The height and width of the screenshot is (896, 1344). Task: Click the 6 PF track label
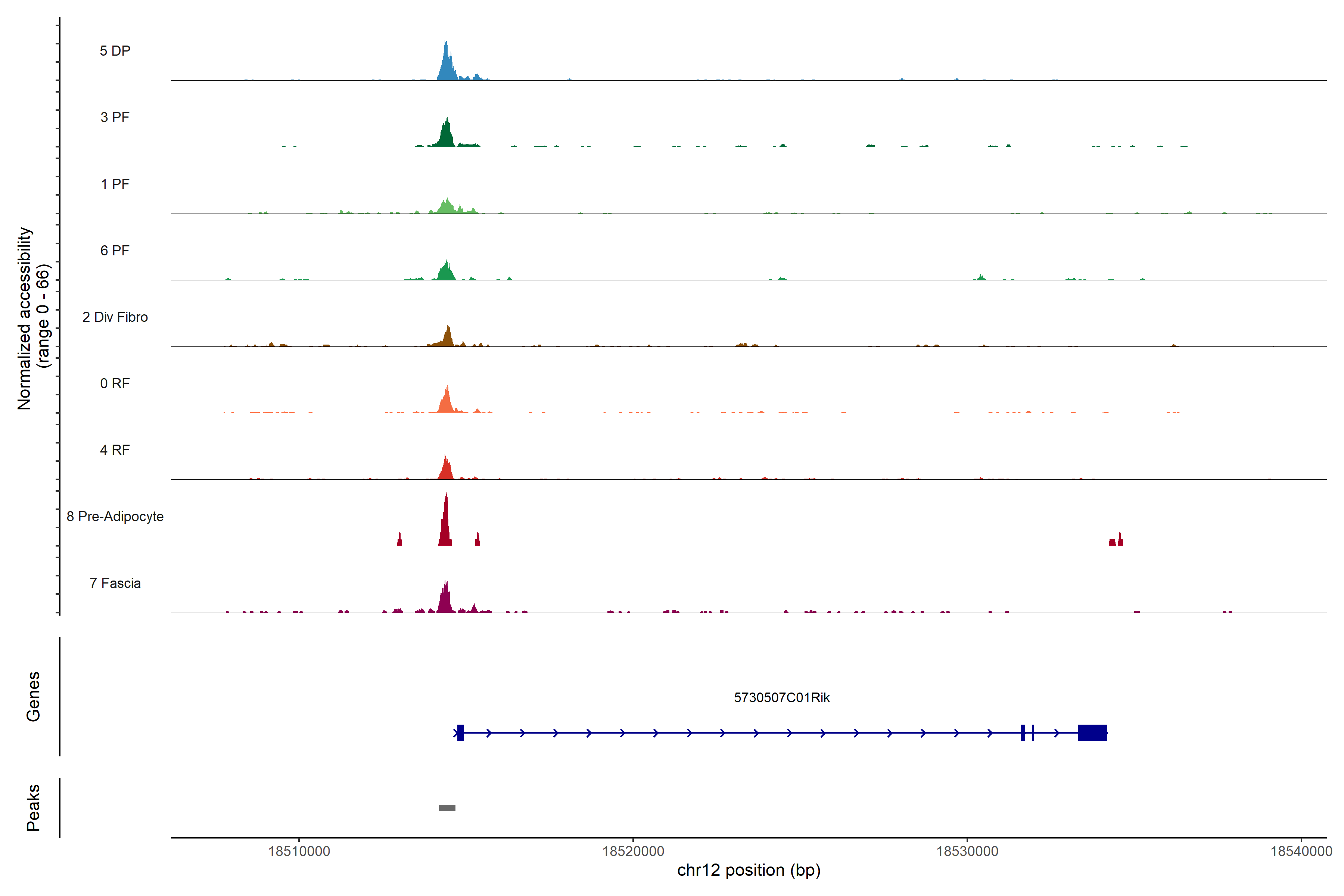click(x=115, y=250)
